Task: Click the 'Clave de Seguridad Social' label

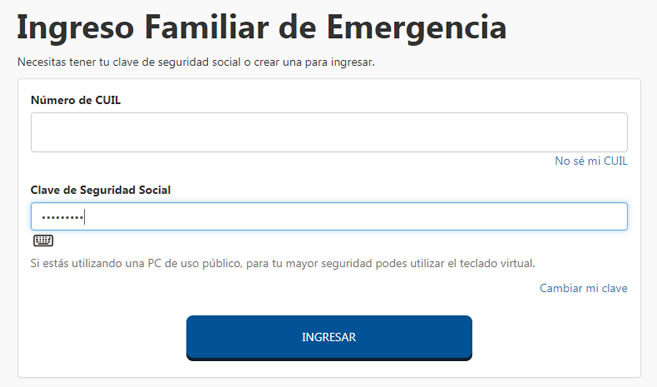Action: 101,190
